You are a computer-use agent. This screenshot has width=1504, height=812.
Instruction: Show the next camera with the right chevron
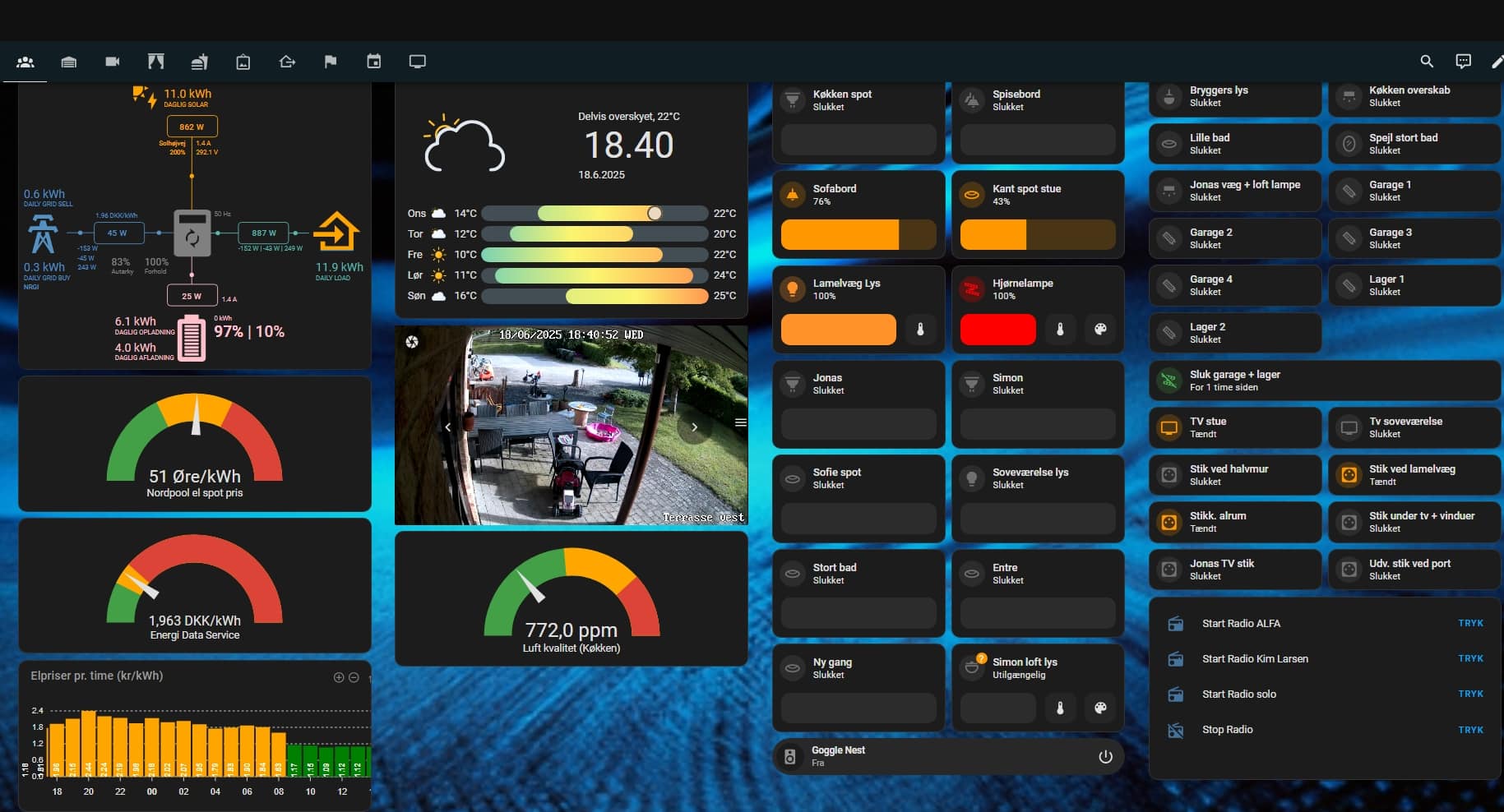[x=694, y=427]
